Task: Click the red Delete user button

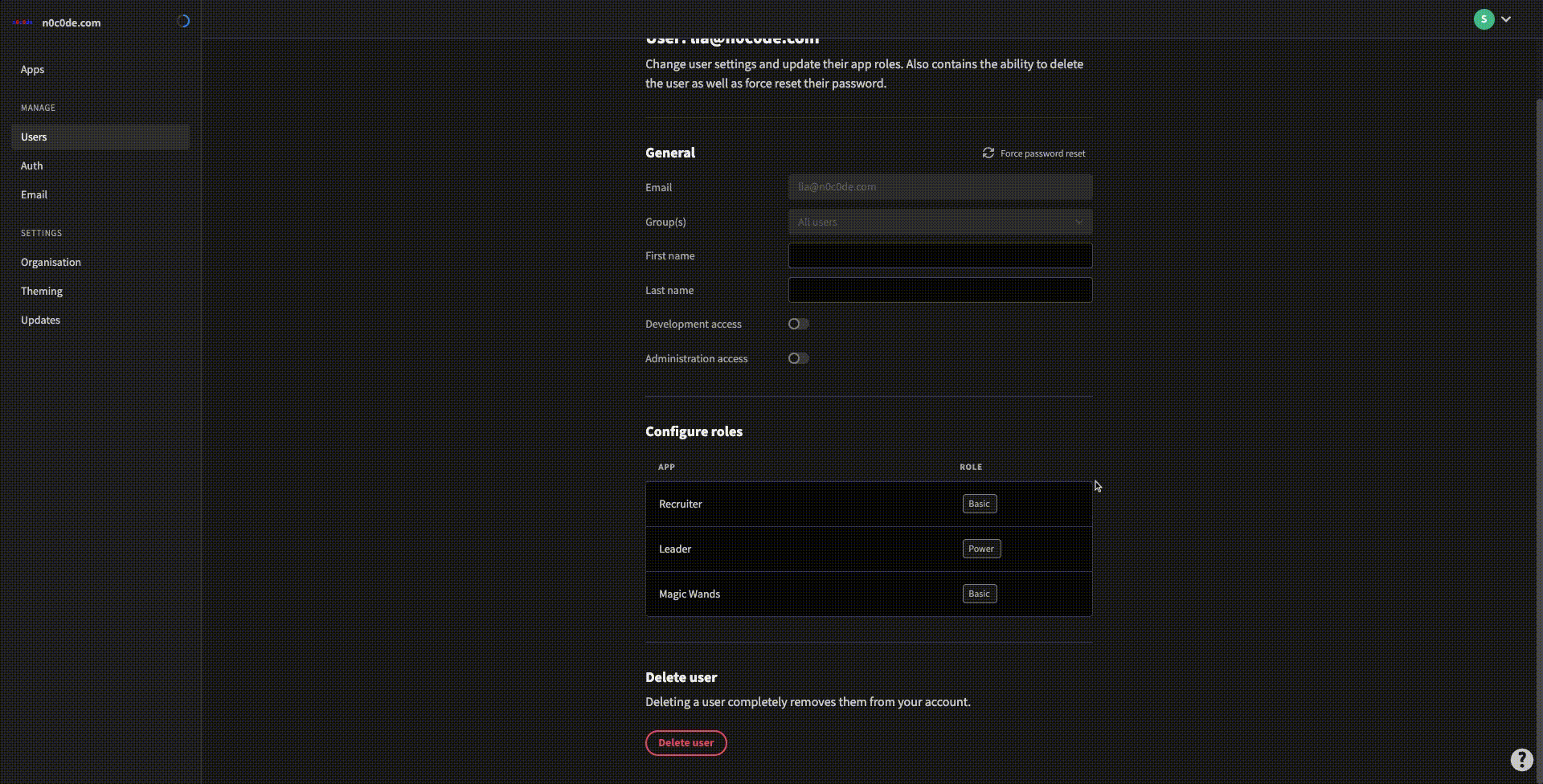Action: (x=686, y=743)
